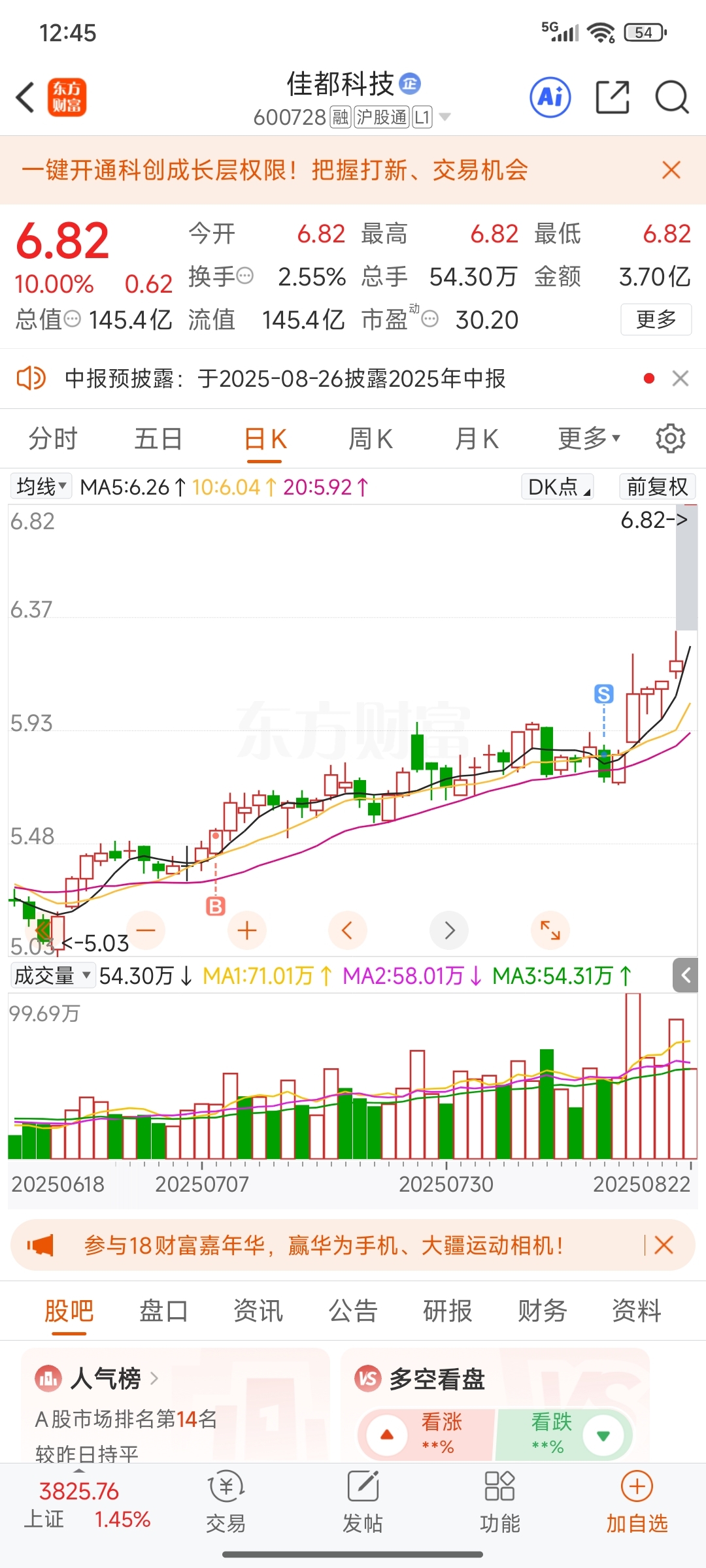Tap the S sell marker on chart

coord(603,694)
